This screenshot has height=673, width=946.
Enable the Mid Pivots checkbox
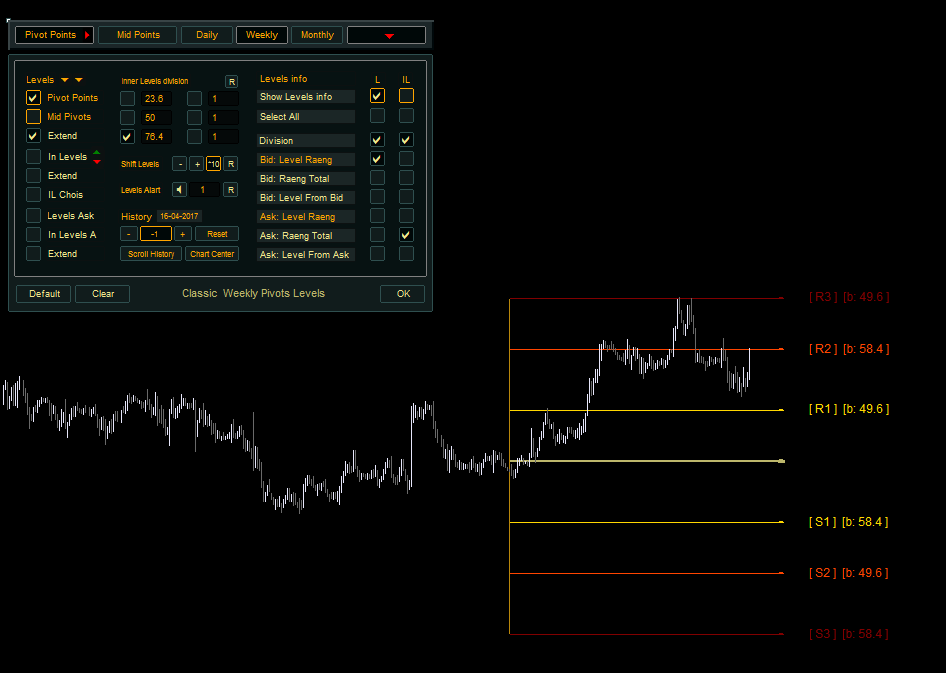34,117
